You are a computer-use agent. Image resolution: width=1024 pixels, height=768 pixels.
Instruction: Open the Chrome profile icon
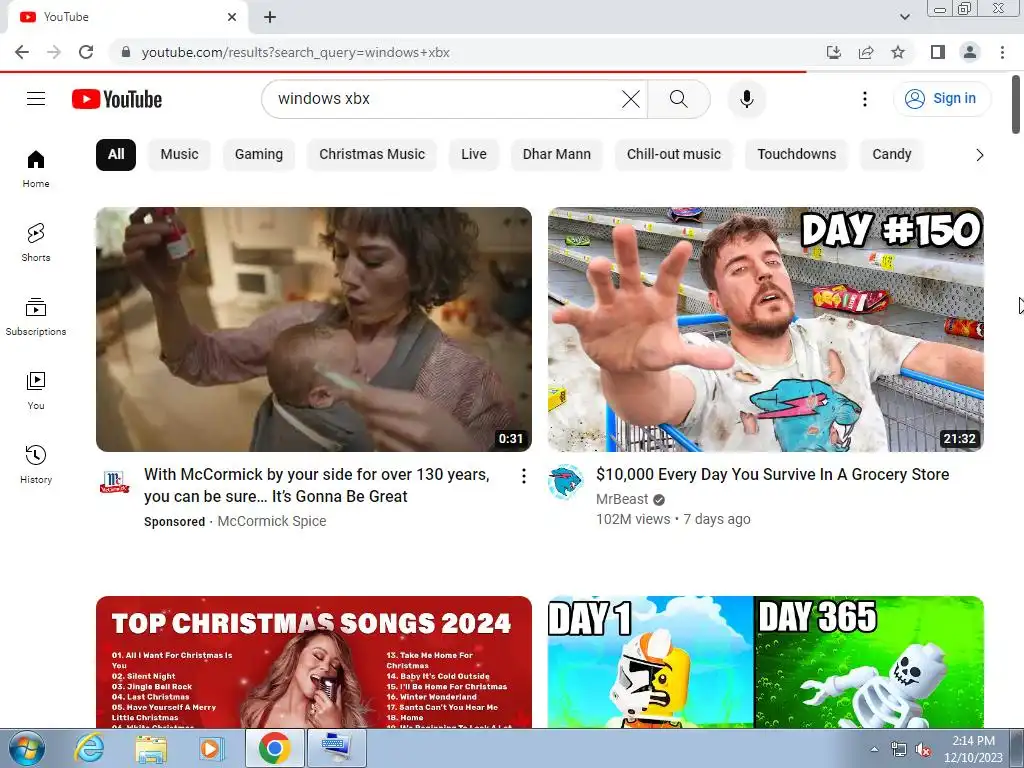970,52
